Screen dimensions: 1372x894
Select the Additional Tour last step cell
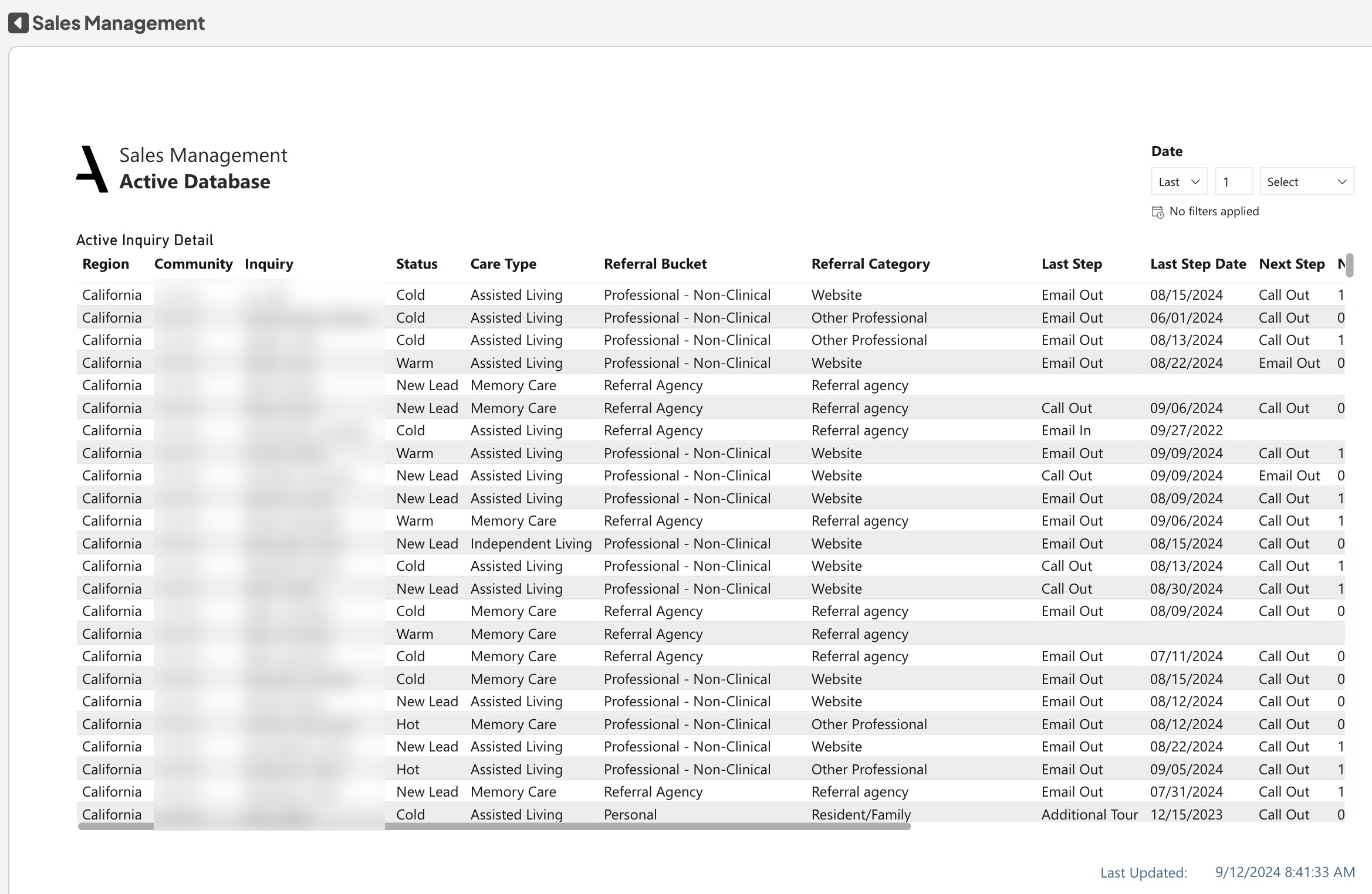[x=1089, y=814]
